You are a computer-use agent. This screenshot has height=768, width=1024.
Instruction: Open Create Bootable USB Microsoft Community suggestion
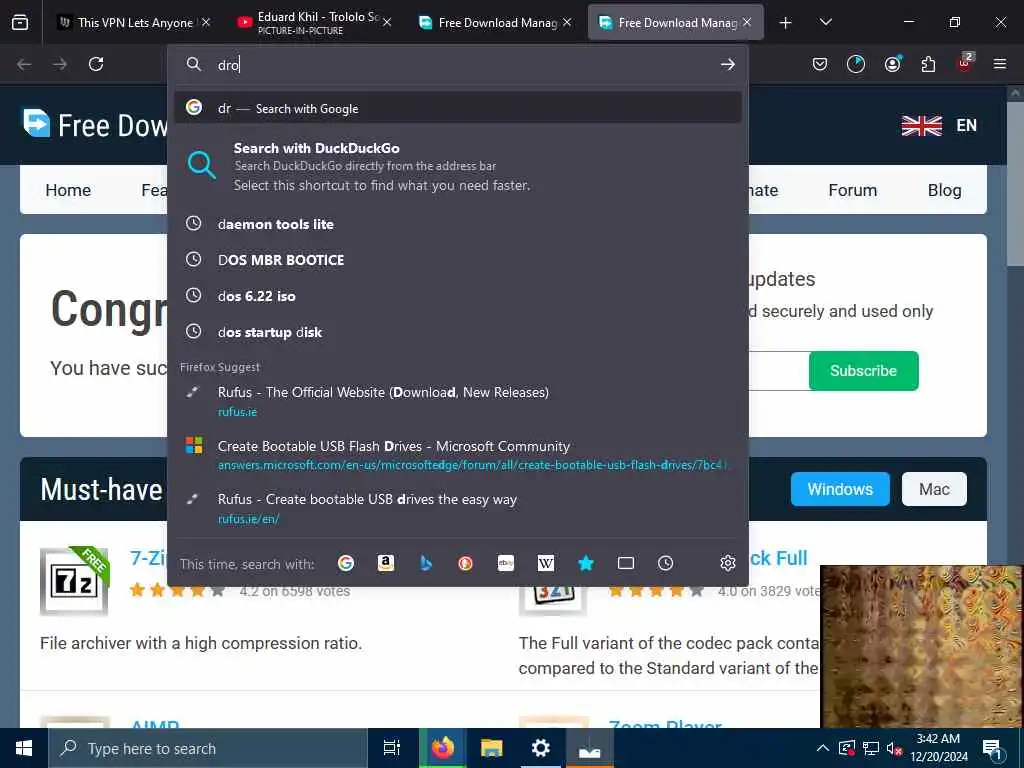pyautogui.click(x=458, y=455)
